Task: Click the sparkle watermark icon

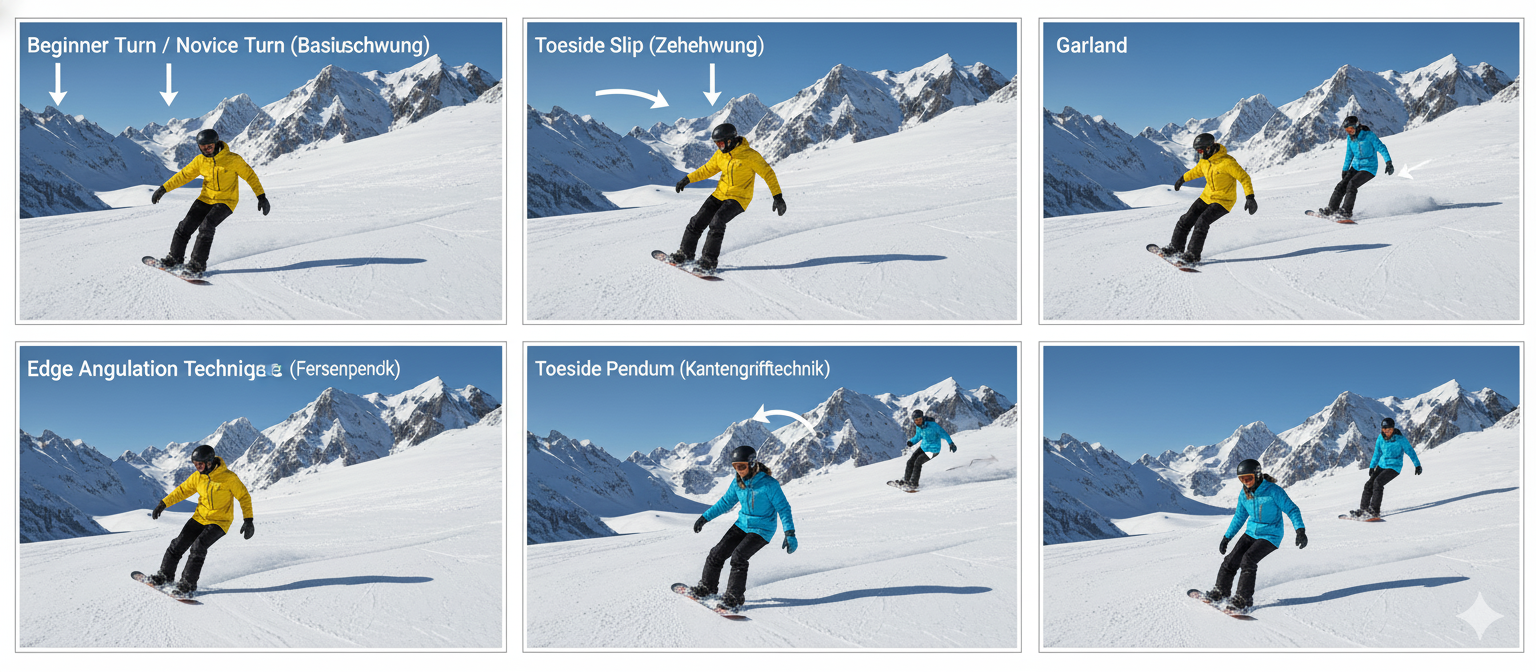Action: tap(1478, 616)
